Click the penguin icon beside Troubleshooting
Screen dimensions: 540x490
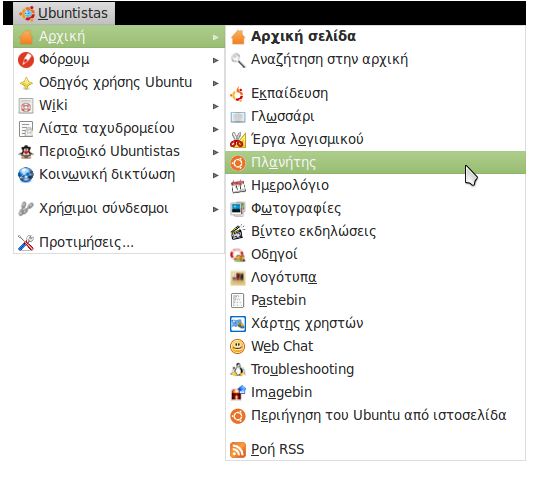point(238,369)
